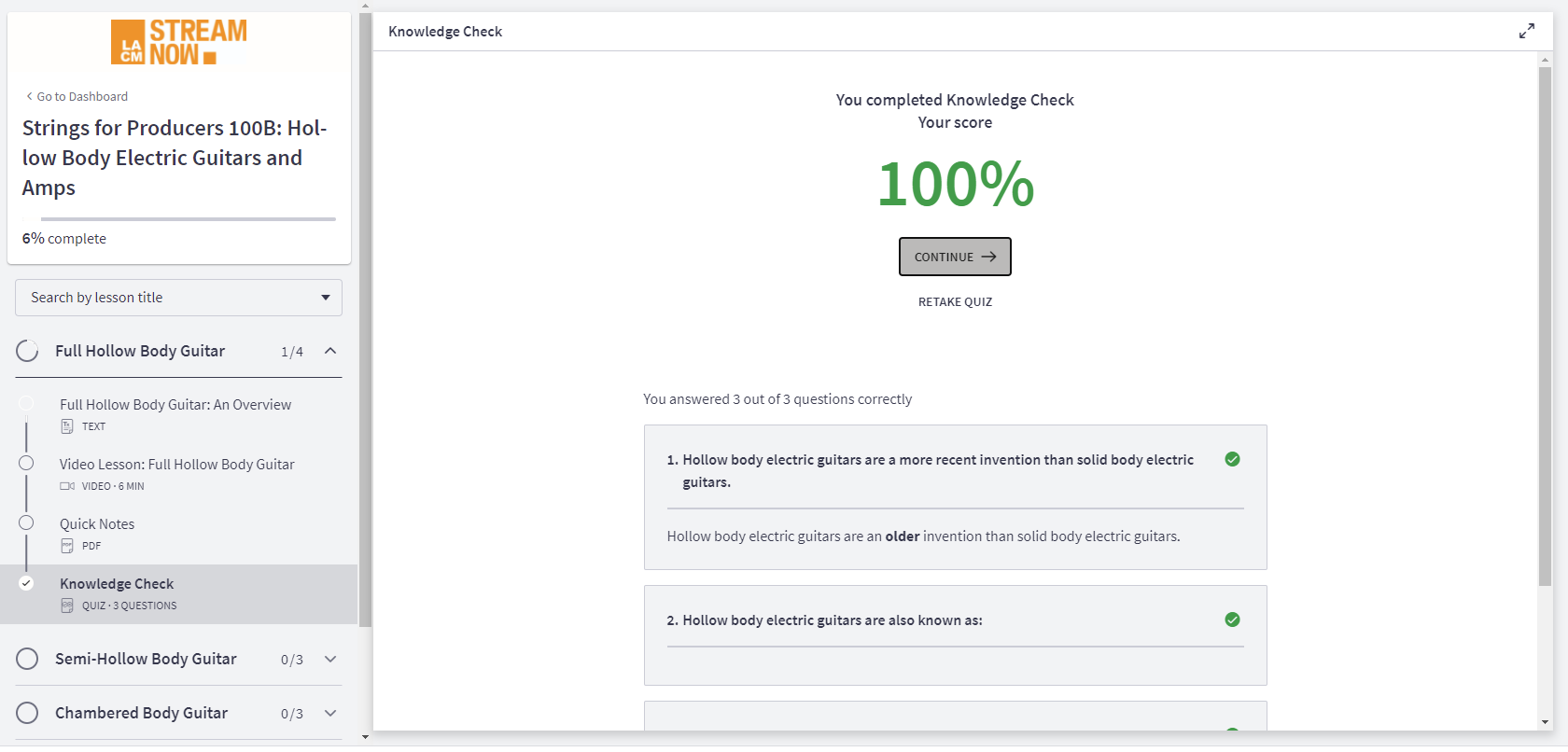The width and height of the screenshot is (1568, 752).
Task: Click the course title Strings for Producers 100B
Action: (x=175, y=158)
